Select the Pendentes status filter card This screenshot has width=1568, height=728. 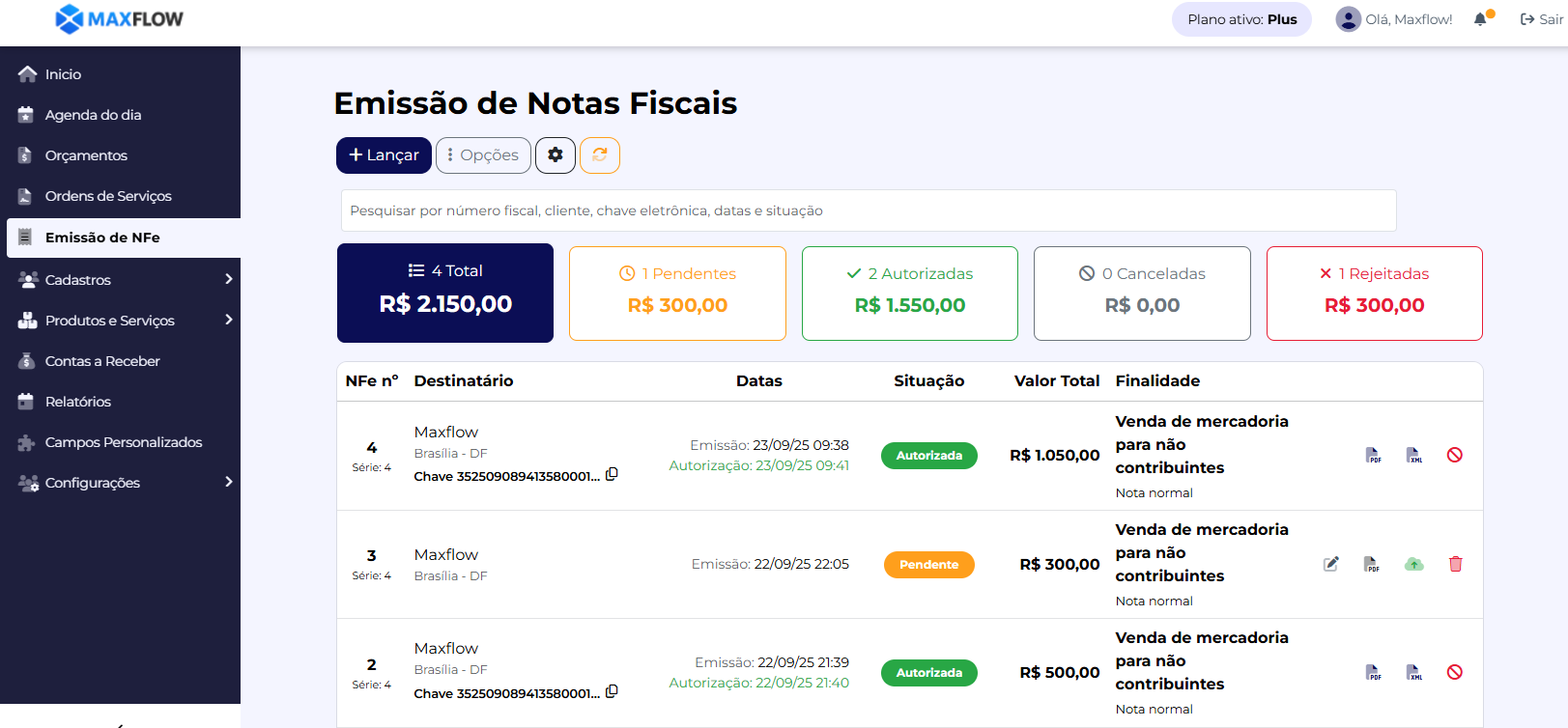tap(676, 293)
